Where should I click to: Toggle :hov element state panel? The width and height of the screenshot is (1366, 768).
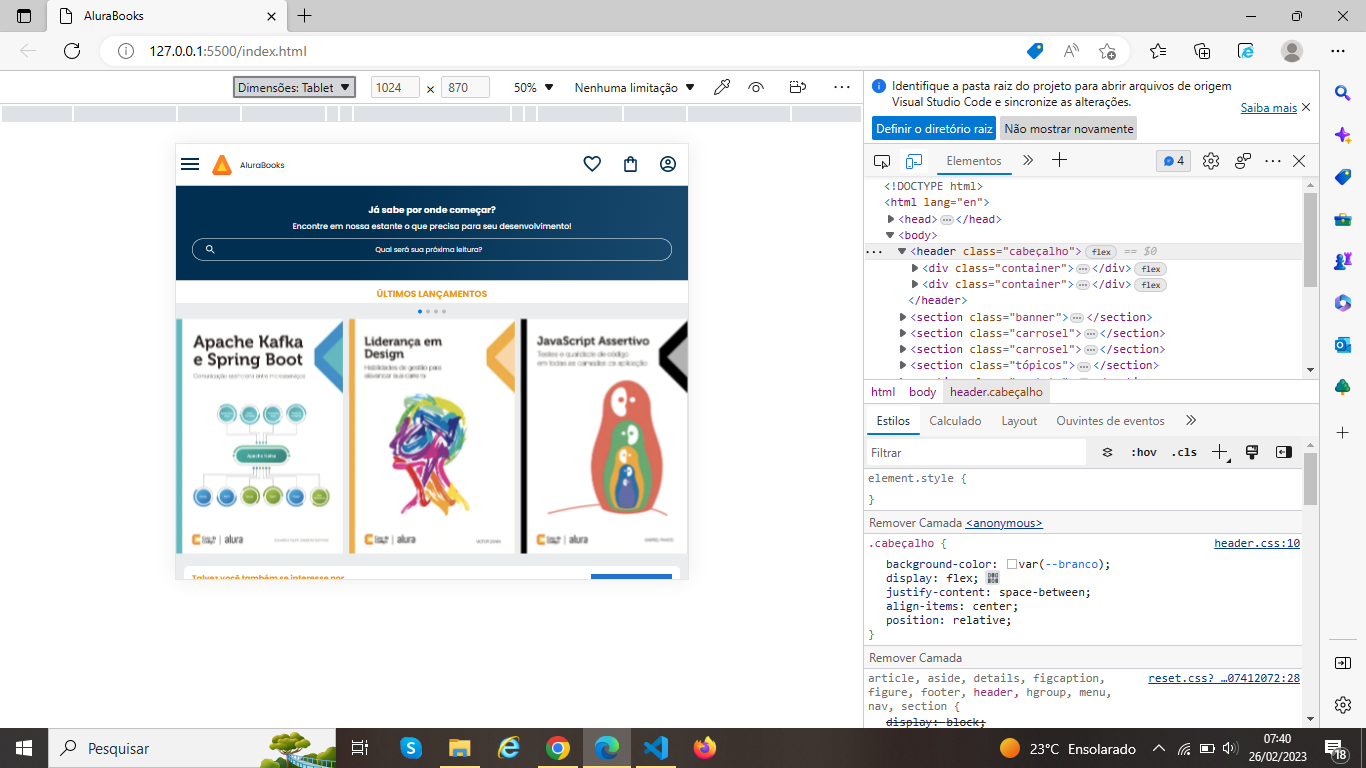pyautogui.click(x=1143, y=452)
